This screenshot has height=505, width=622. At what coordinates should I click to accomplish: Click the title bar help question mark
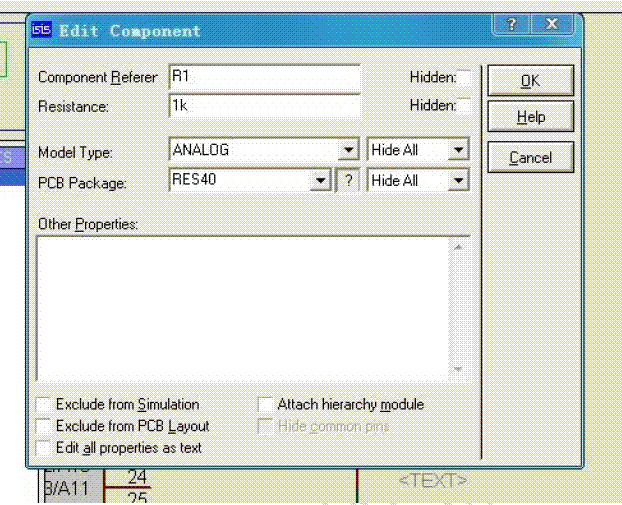click(x=512, y=26)
